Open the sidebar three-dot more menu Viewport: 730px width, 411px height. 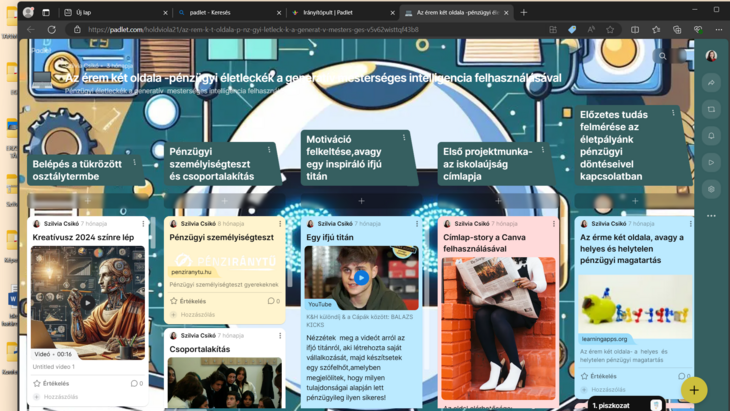(711, 216)
